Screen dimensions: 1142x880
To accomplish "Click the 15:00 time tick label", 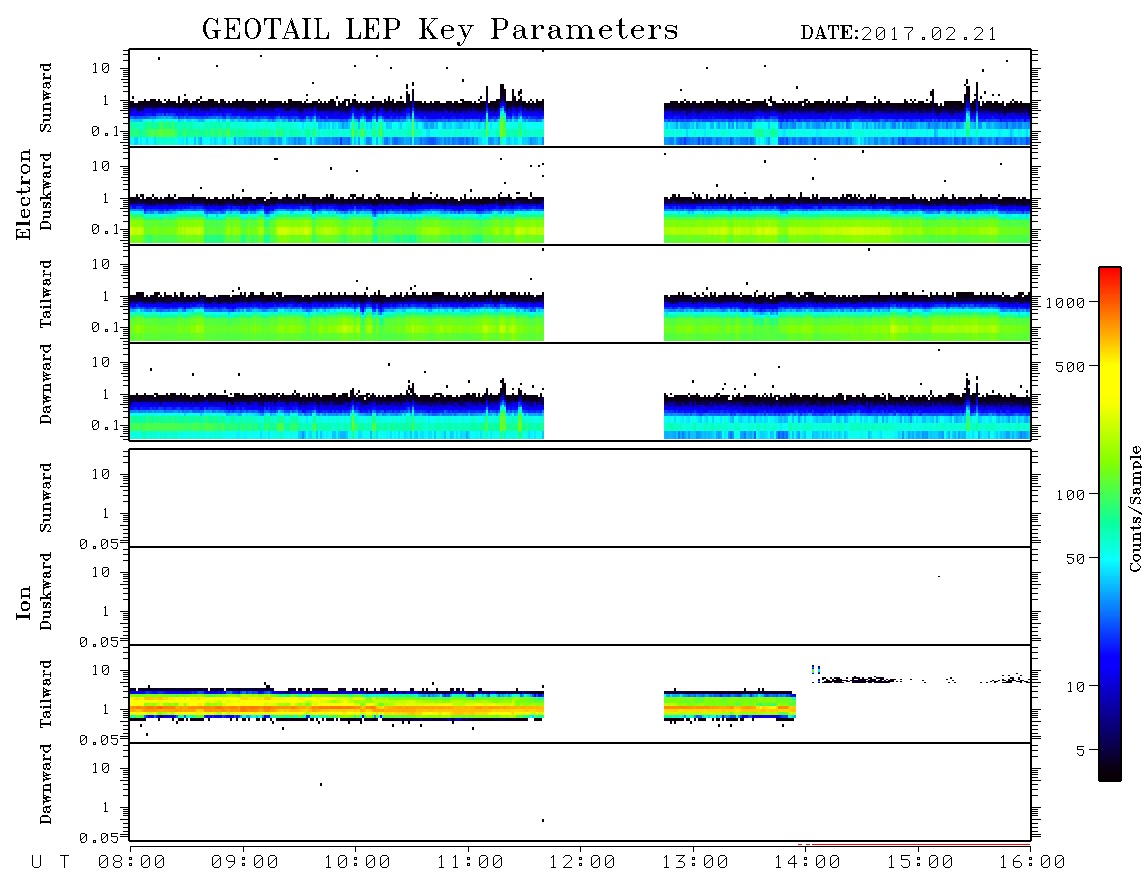I will (920, 863).
